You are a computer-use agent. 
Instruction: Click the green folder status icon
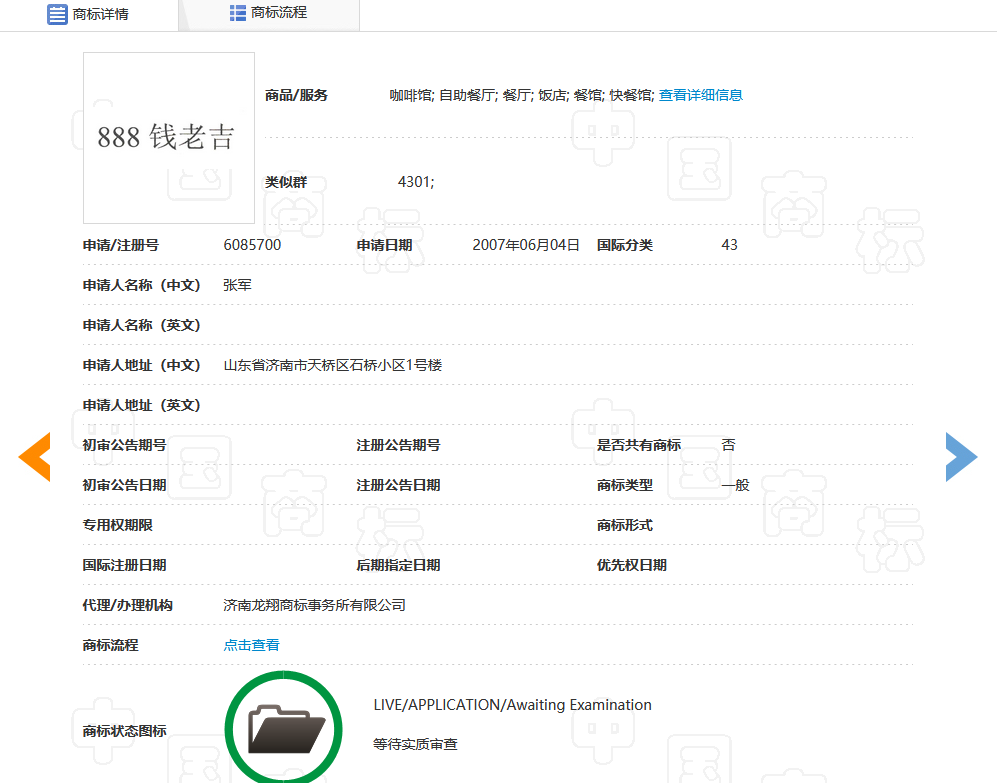[283, 727]
